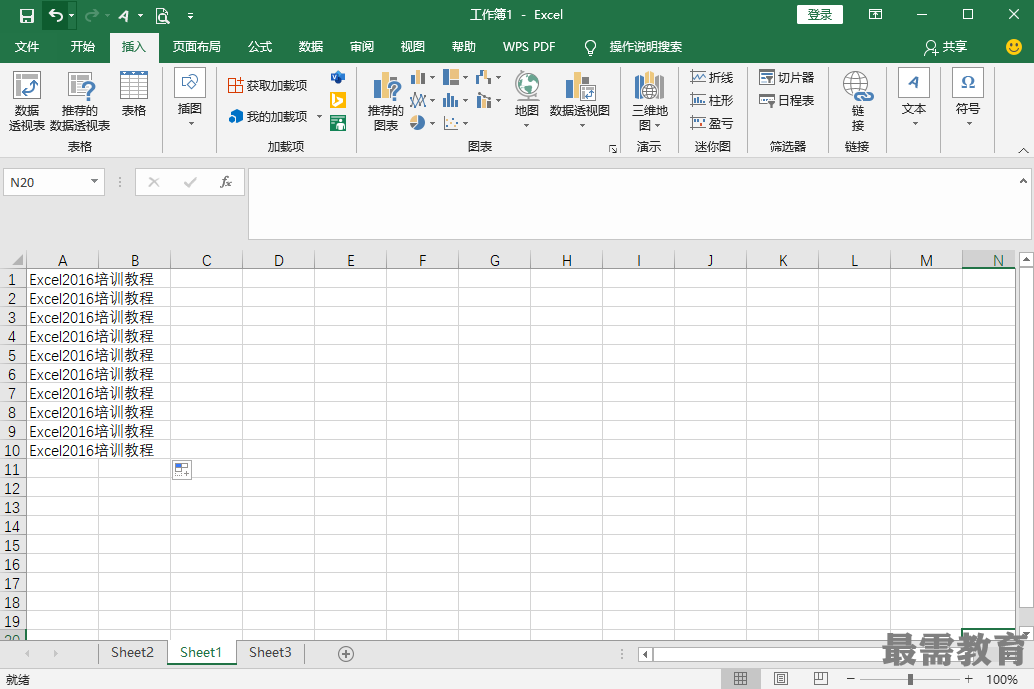The width and height of the screenshot is (1034, 689).
Task: Click the Save icon in quick access toolbar
Action: click(26, 15)
